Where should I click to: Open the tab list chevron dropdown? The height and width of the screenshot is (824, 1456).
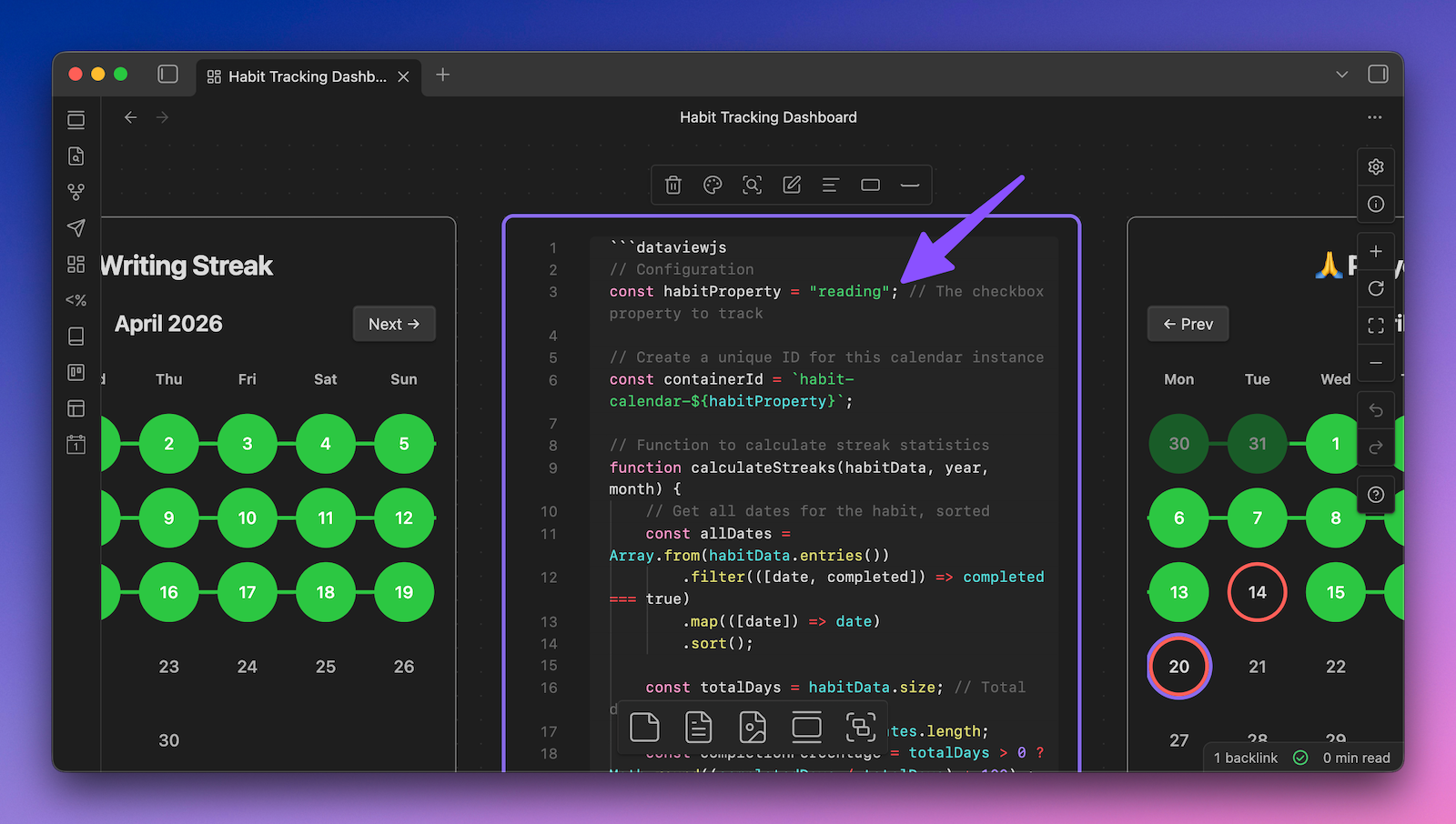click(x=1341, y=75)
